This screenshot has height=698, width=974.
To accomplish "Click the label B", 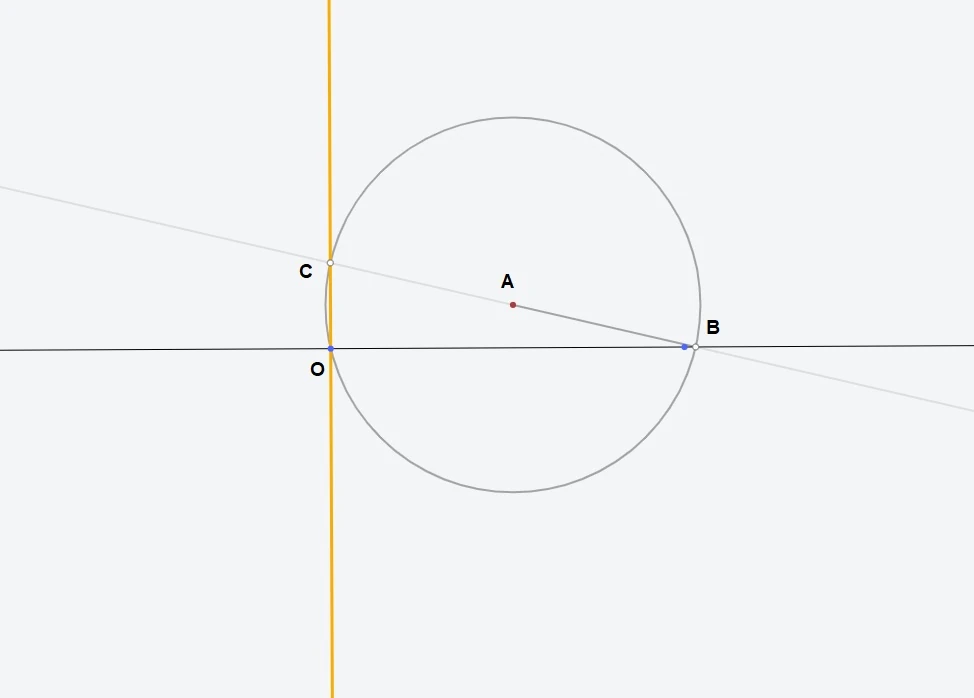I will click(x=713, y=327).
